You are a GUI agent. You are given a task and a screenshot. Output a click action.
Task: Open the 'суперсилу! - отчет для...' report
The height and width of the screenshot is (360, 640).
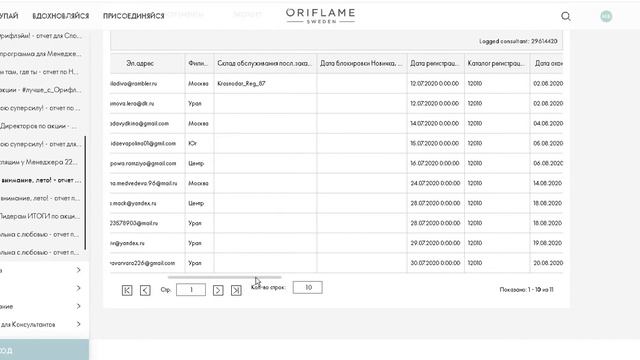coord(41,144)
